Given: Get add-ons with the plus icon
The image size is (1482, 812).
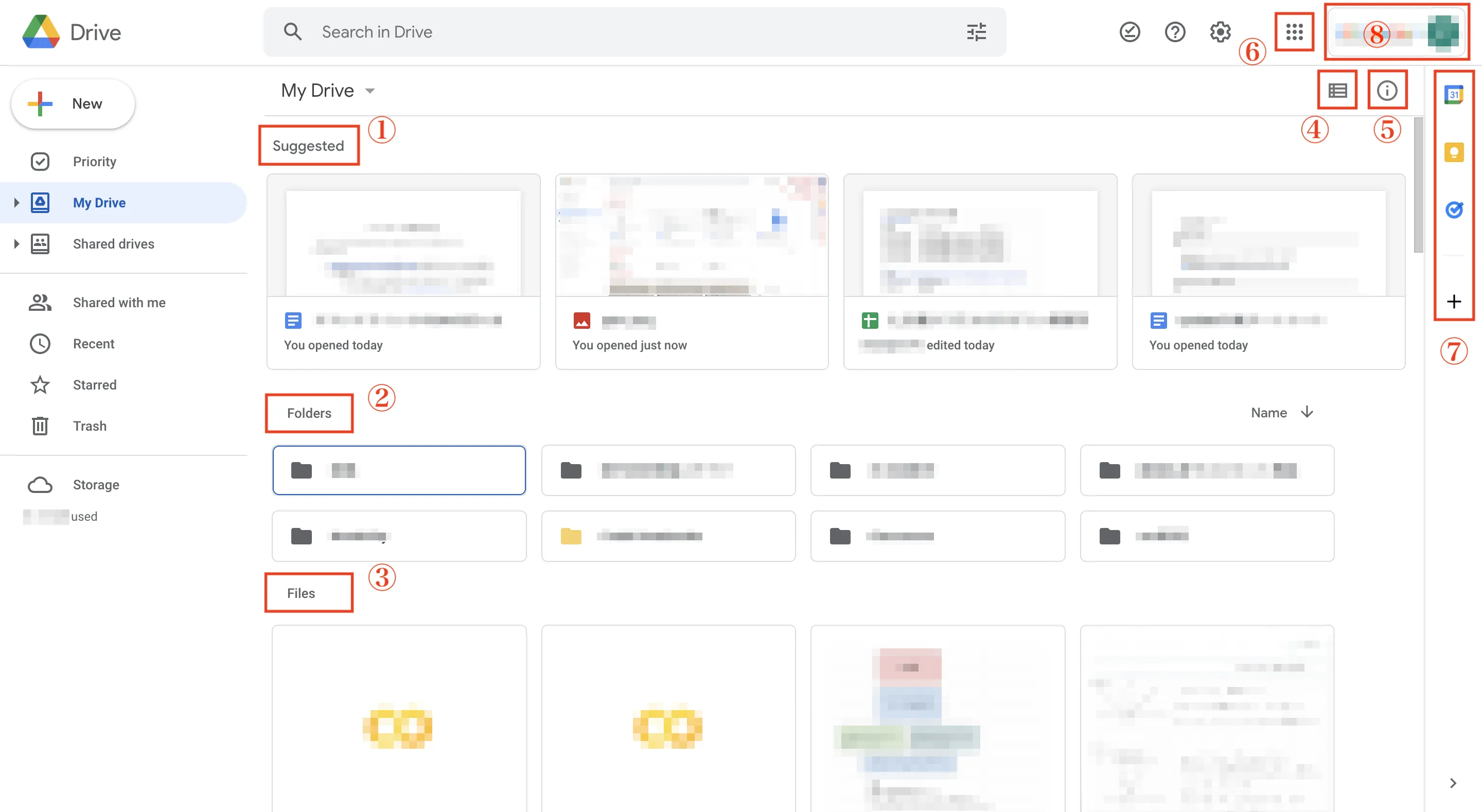Looking at the screenshot, I should [1453, 302].
